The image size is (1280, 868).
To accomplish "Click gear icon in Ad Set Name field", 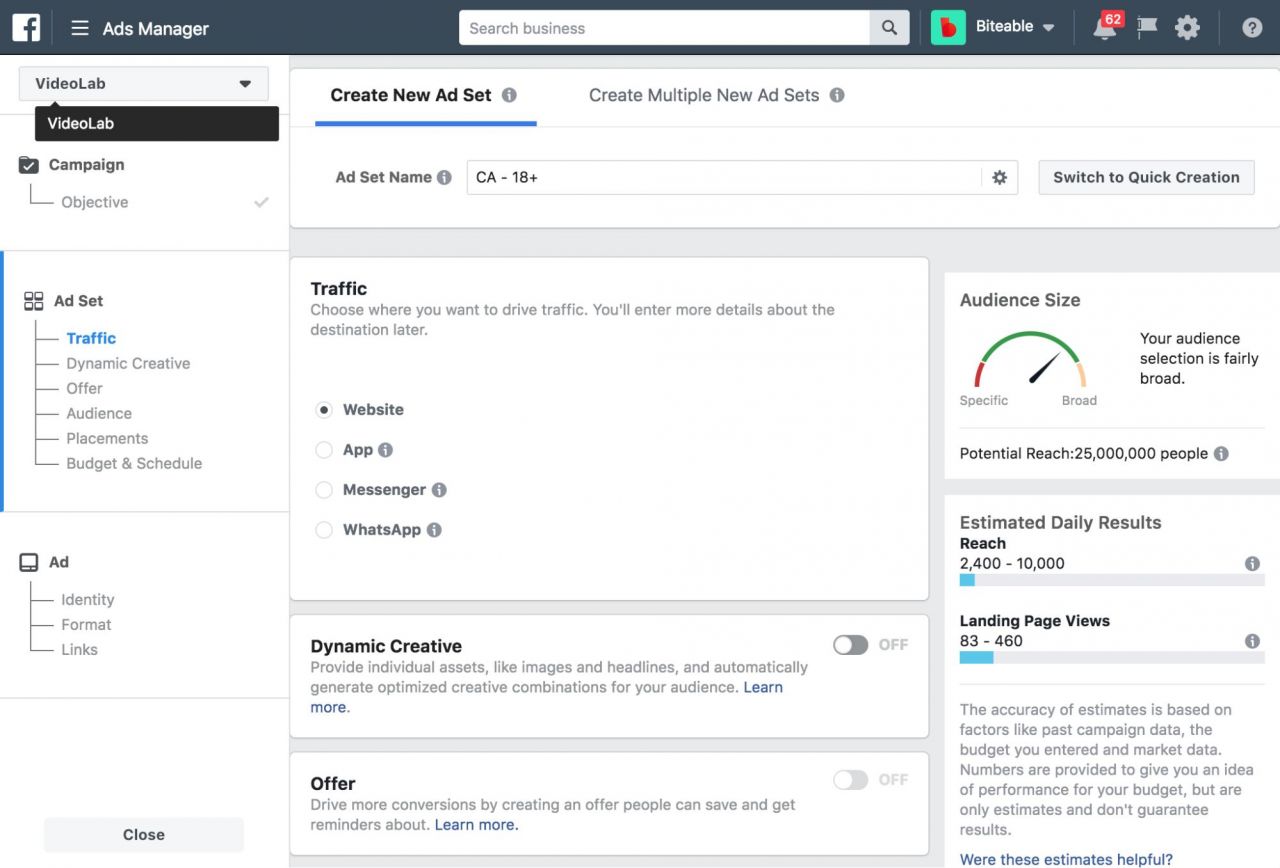I will [x=999, y=177].
